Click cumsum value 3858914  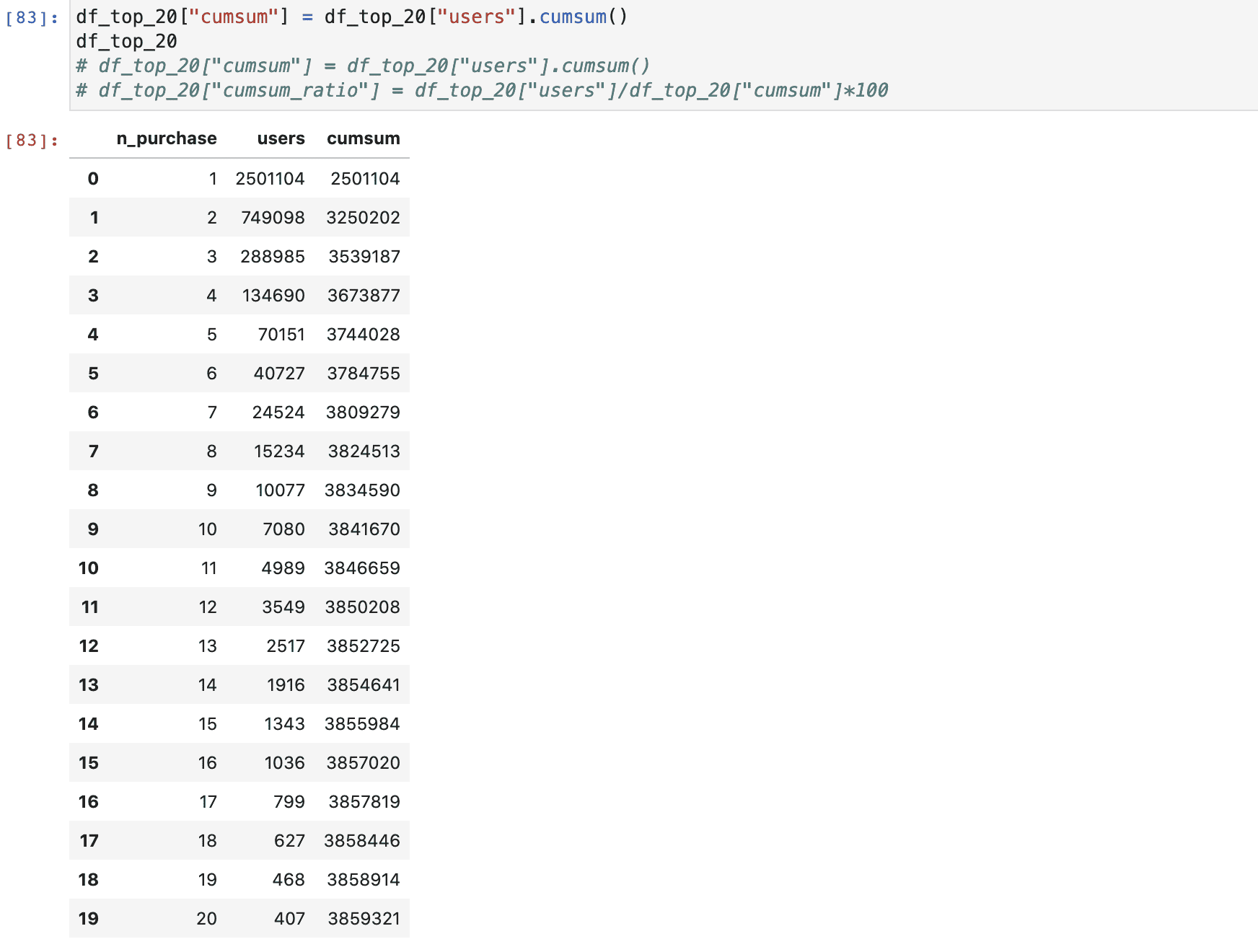364,880
